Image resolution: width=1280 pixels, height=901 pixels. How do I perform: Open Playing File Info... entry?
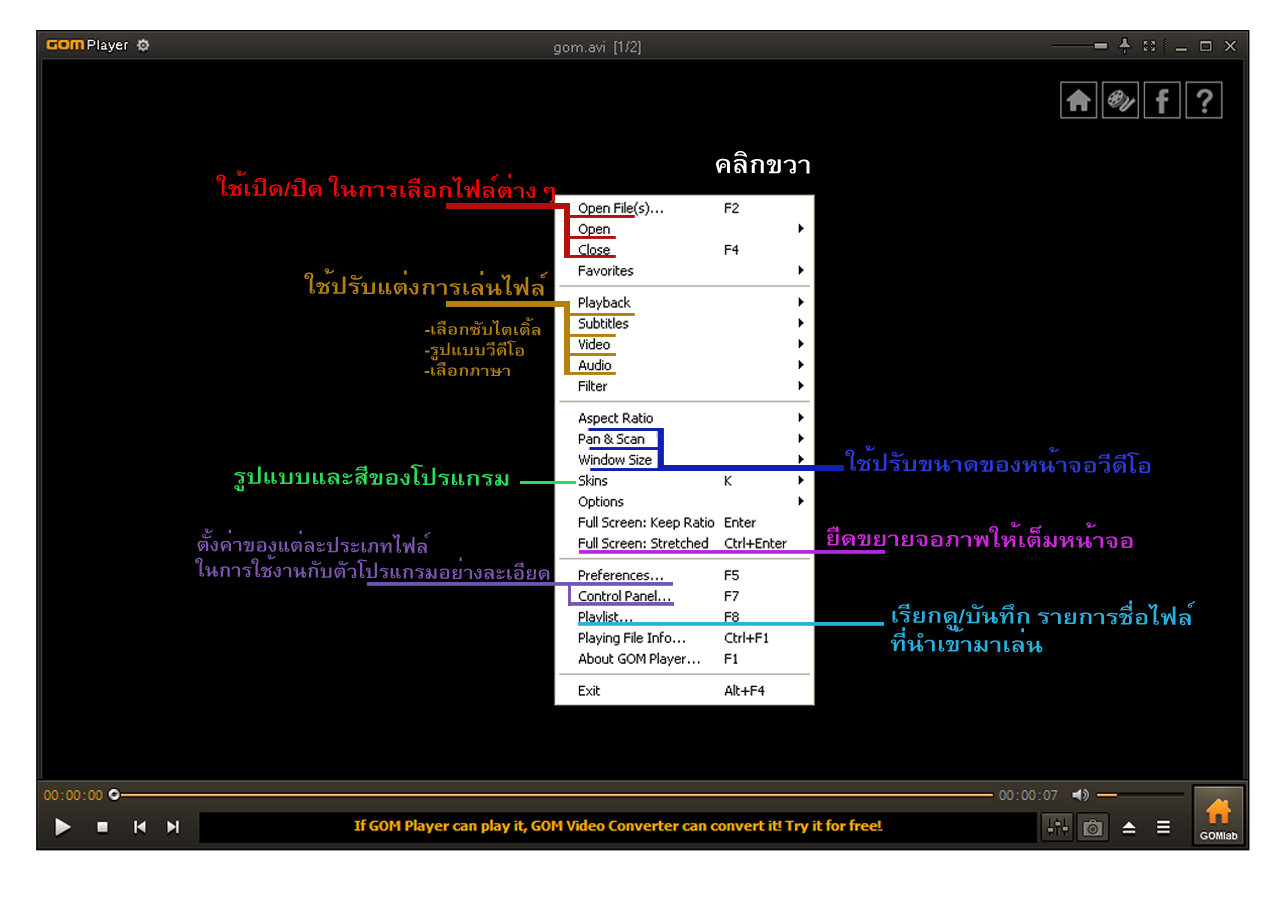pos(684,638)
